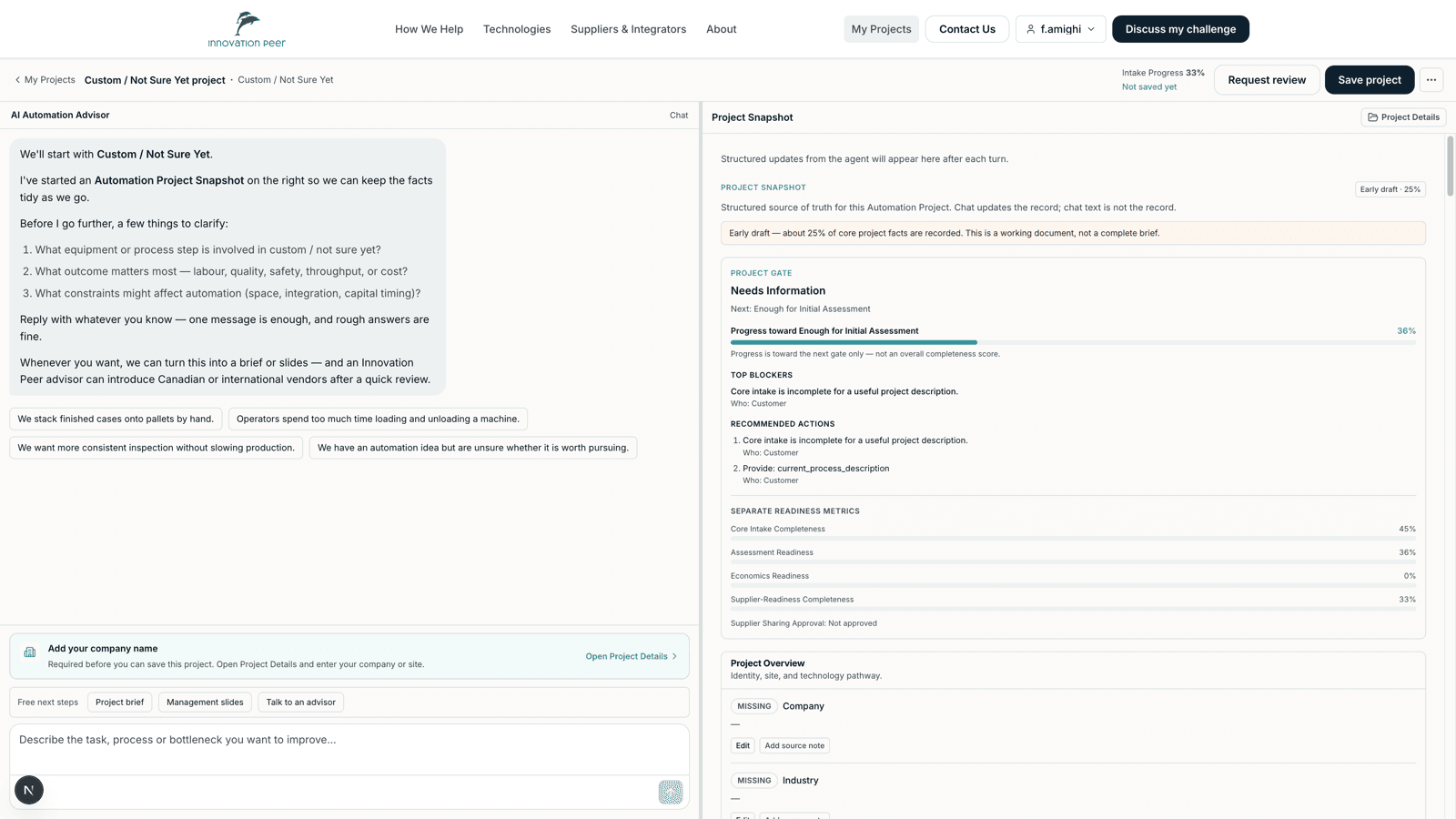
Task: Choose suggestion about unsure automation idea
Action: click(473, 448)
